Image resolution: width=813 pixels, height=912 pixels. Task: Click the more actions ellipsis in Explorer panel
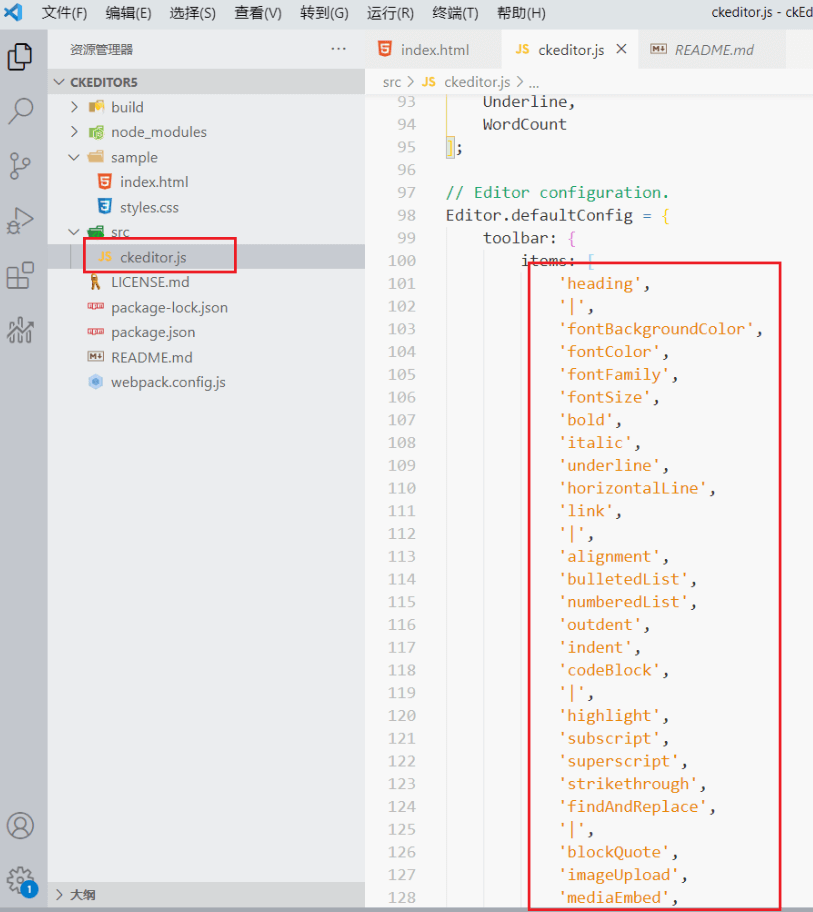click(337, 48)
